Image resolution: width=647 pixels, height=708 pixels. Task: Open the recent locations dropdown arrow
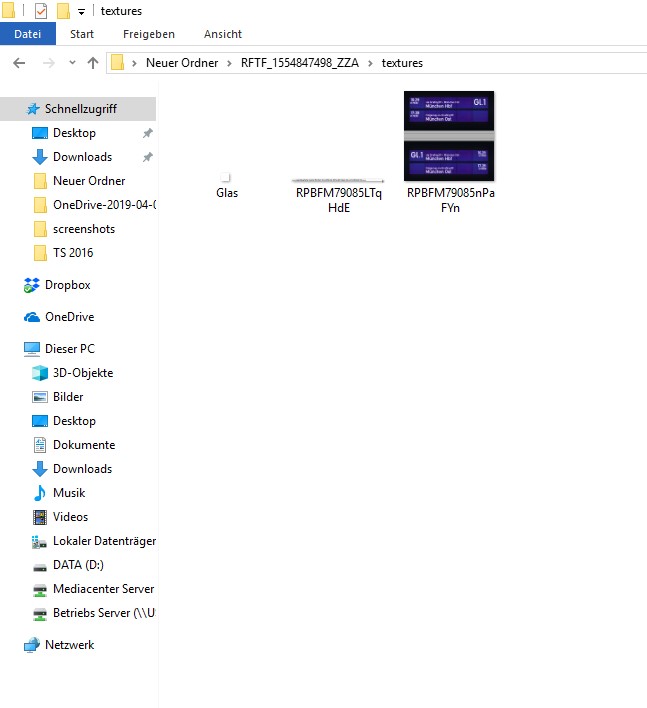(x=72, y=63)
